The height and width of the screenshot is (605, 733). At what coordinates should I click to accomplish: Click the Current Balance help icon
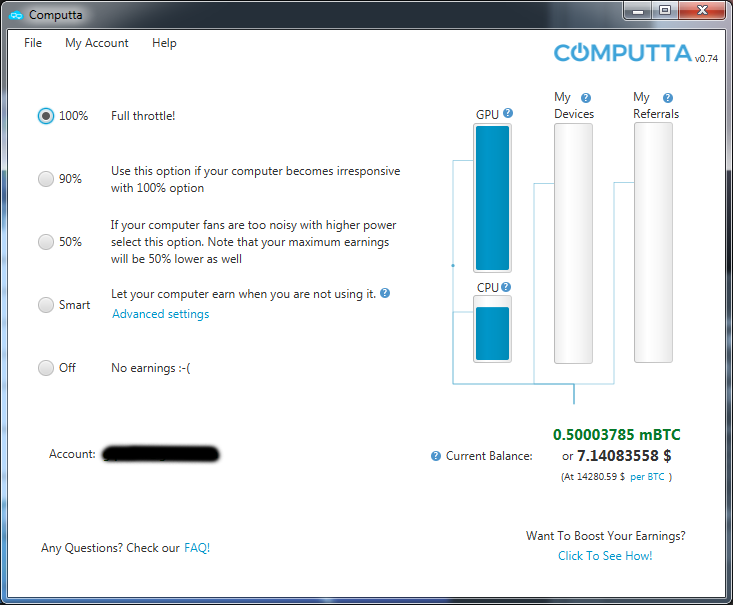tap(436, 456)
